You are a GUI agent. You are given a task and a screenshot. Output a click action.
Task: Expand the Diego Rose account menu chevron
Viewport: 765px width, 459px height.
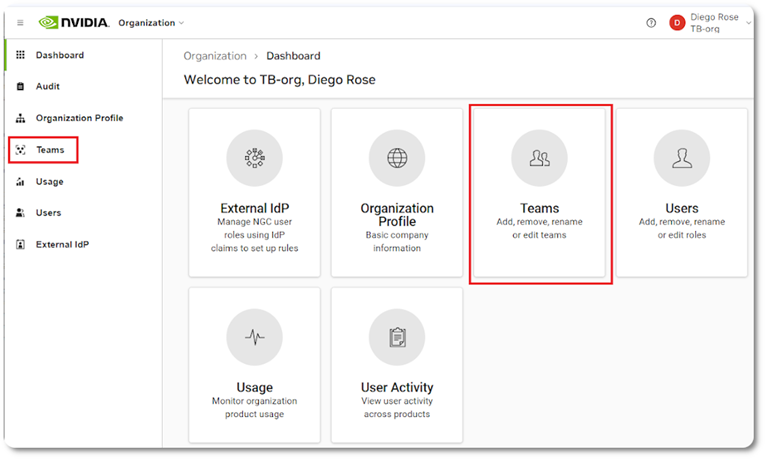pyautogui.click(x=749, y=23)
